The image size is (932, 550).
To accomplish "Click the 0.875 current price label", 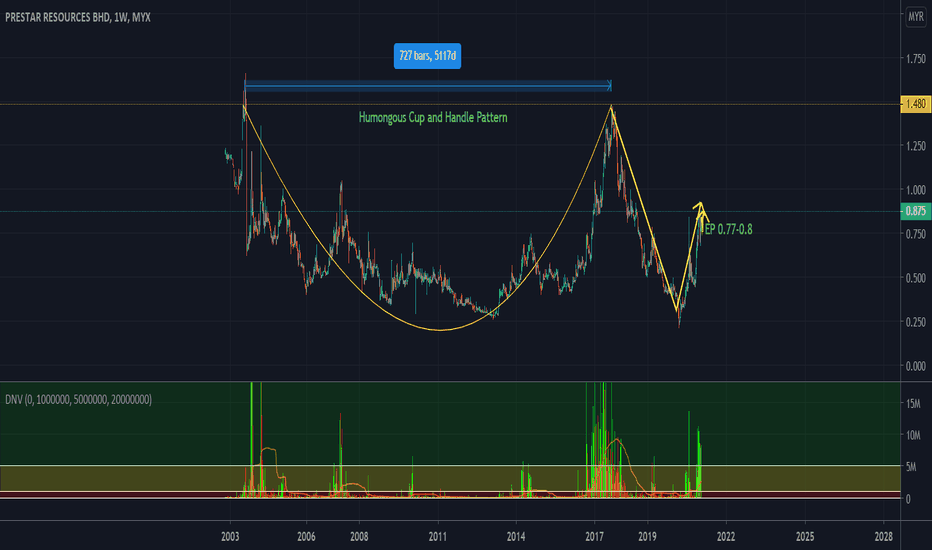I will [x=916, y=211].
